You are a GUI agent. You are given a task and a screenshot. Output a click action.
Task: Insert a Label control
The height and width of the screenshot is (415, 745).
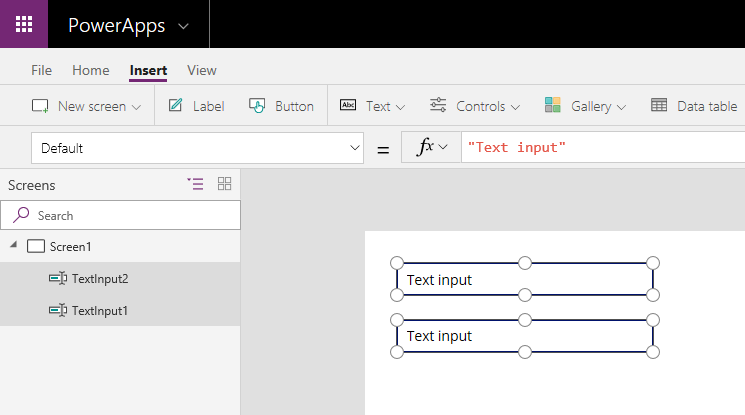[x=196, y=106]
